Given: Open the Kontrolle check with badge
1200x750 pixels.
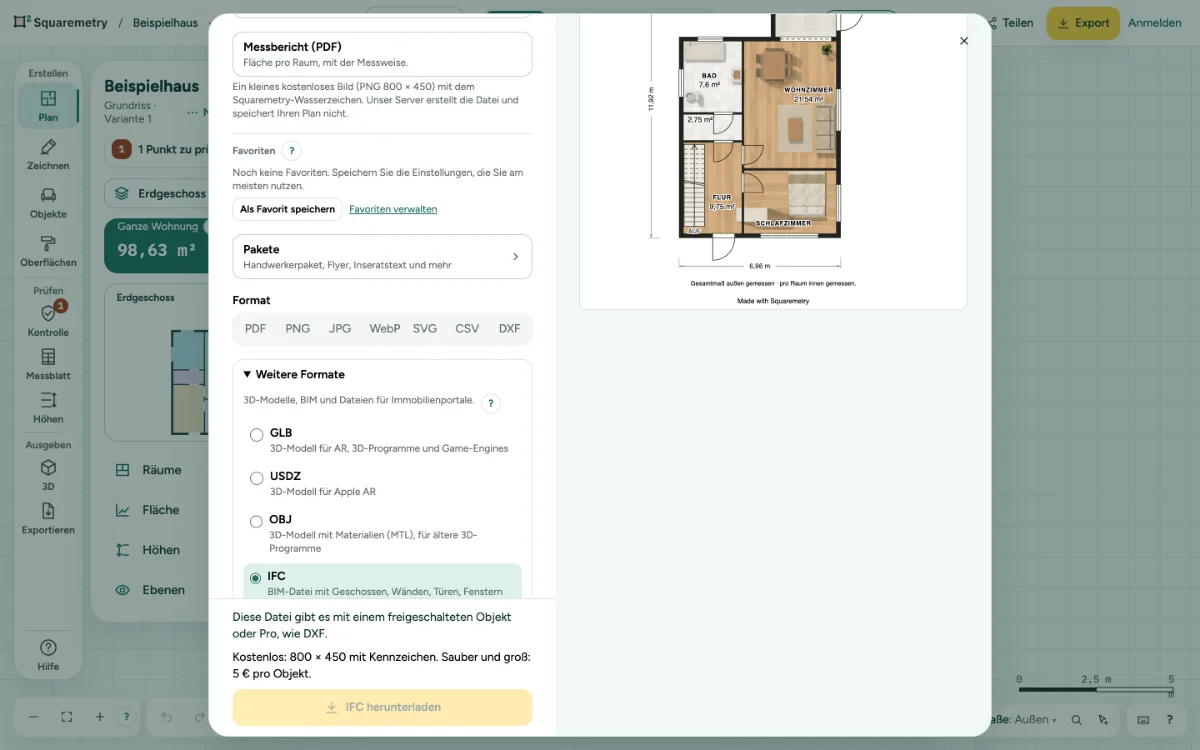Looking at the screenshot, I should tap(48, 321).
